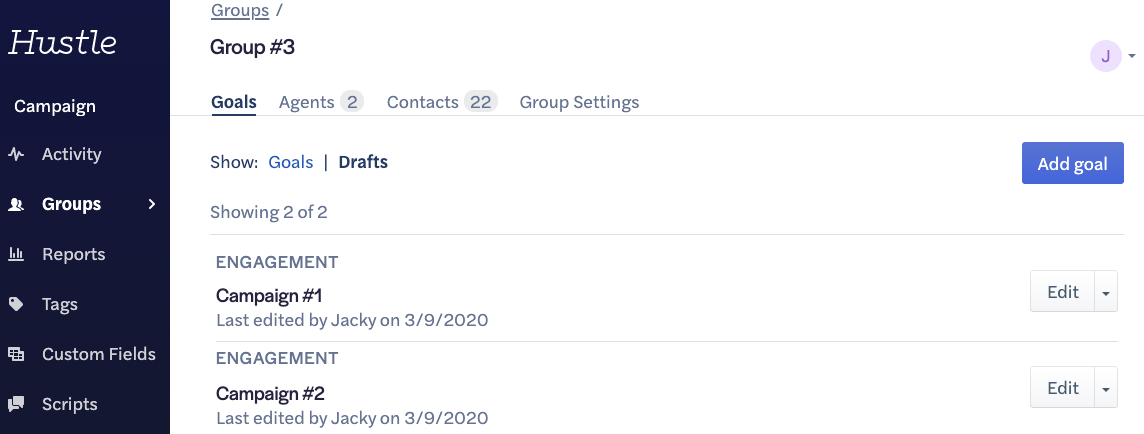Screen dimensions: 1144x434
Task: Expand the Groups sidebar chevron
Action: pyautogui.click(x=152, y=204)
